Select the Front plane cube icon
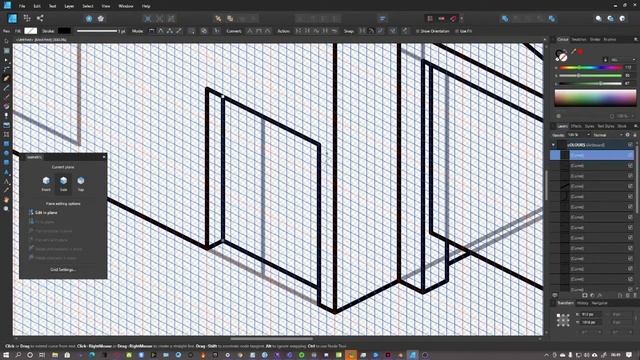 (x=46, y=181)
